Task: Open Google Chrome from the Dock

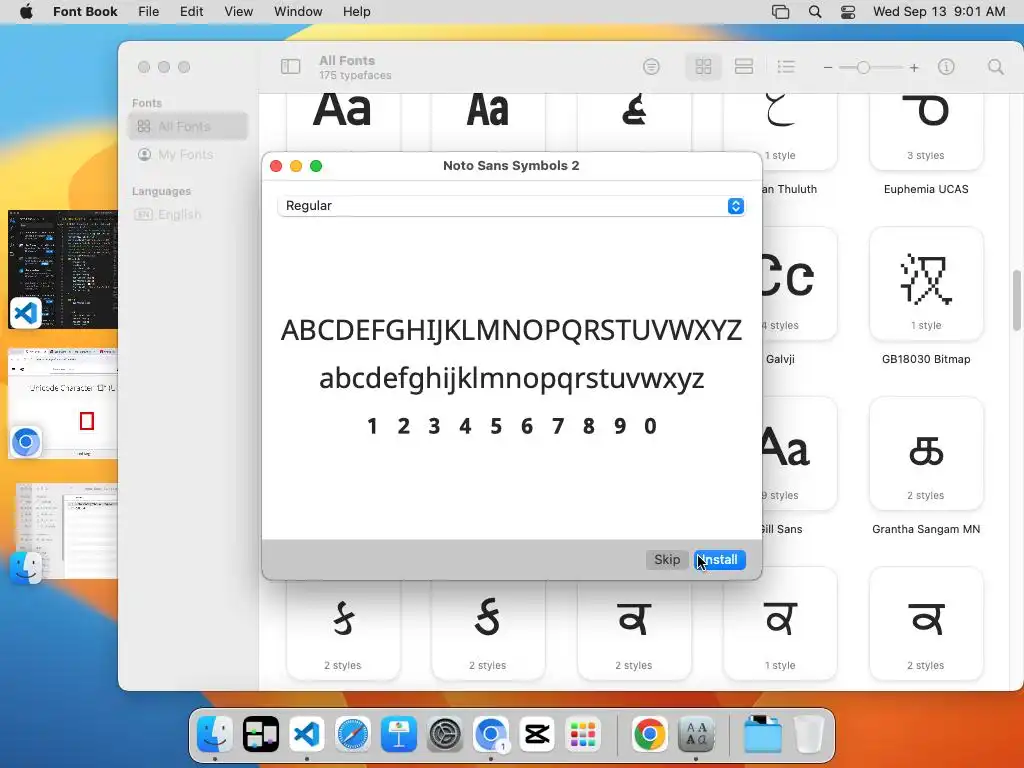Action: pyautogui.click(x=649, y=734)
